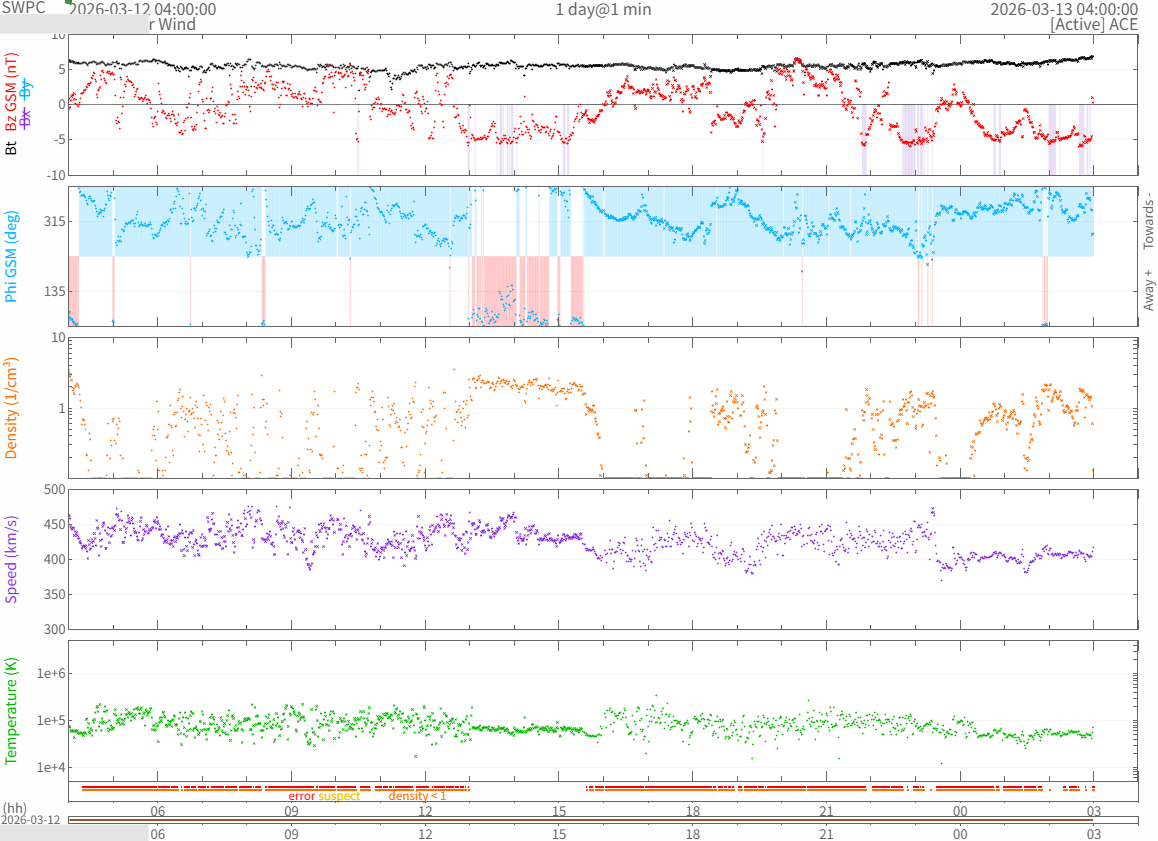Toggle the Bt series label
1158x841 pixels.
point(12,147)
